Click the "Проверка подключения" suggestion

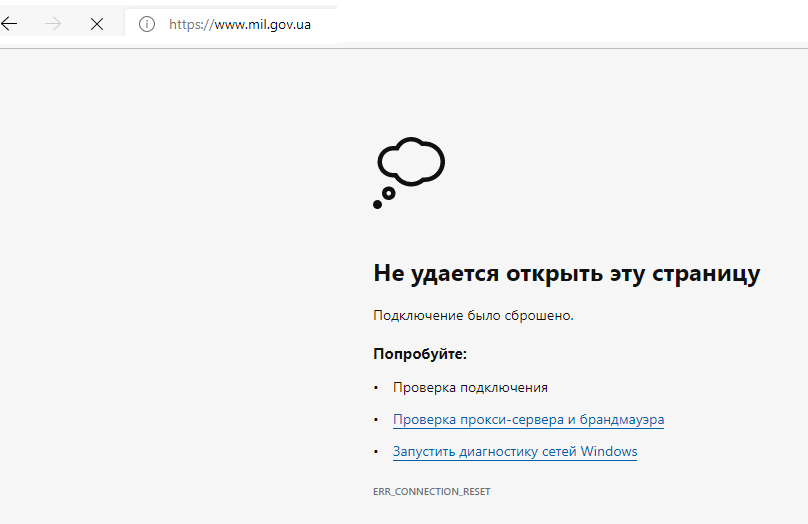coord(470,388)
